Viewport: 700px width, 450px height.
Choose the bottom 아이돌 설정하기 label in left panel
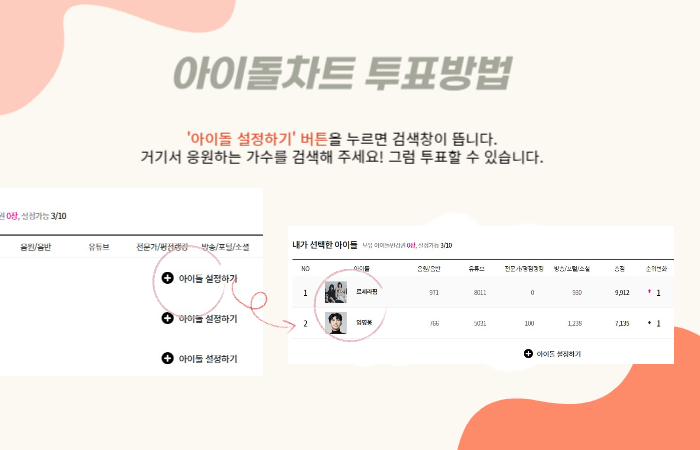click(x=208, y=358)
